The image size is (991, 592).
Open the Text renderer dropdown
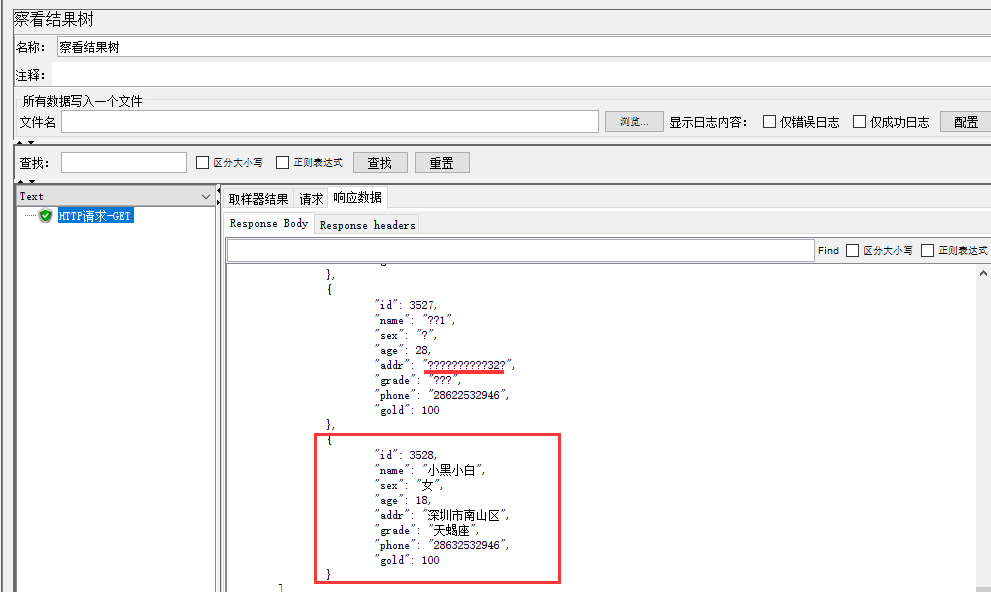(x=116, y=196)
